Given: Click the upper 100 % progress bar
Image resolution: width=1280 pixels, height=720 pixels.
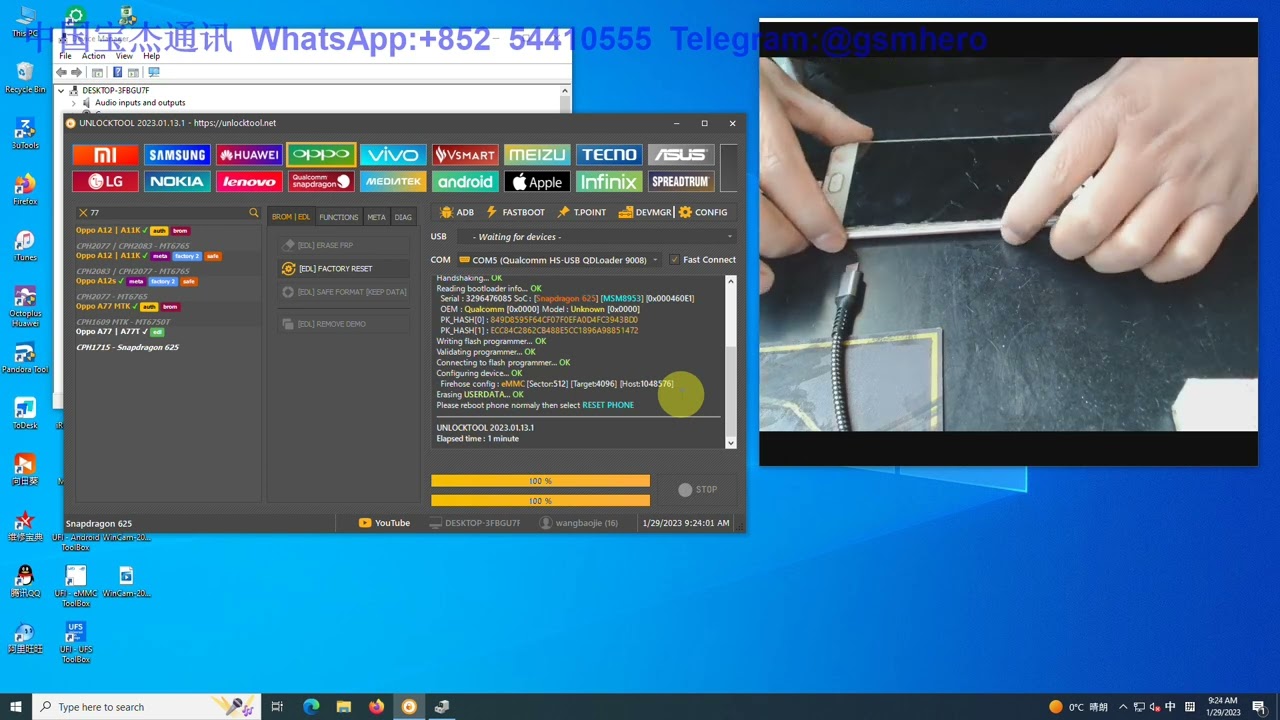Looking at the screenshot, I should 540,481.
